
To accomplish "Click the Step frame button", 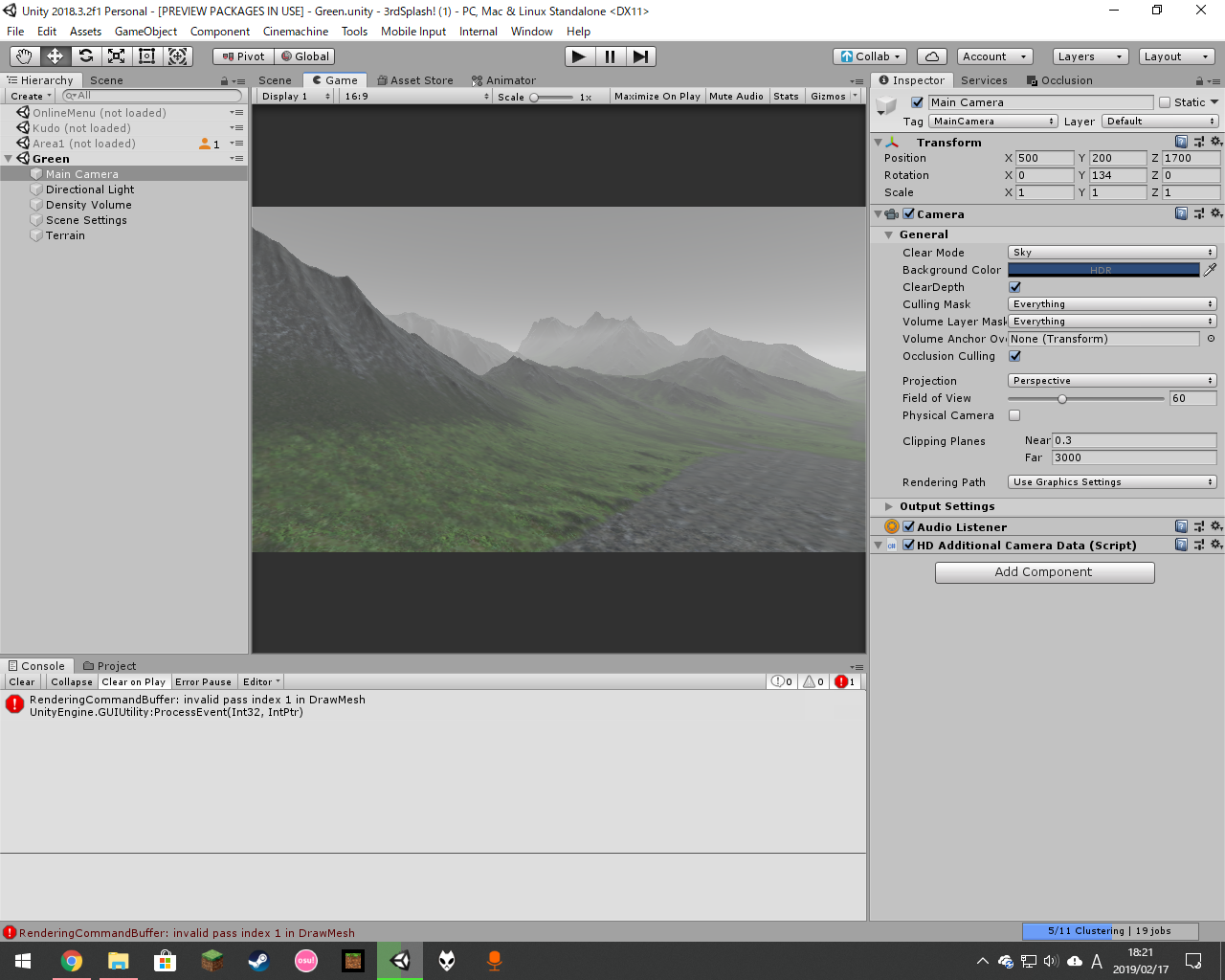I will click(x=641, y=56).
